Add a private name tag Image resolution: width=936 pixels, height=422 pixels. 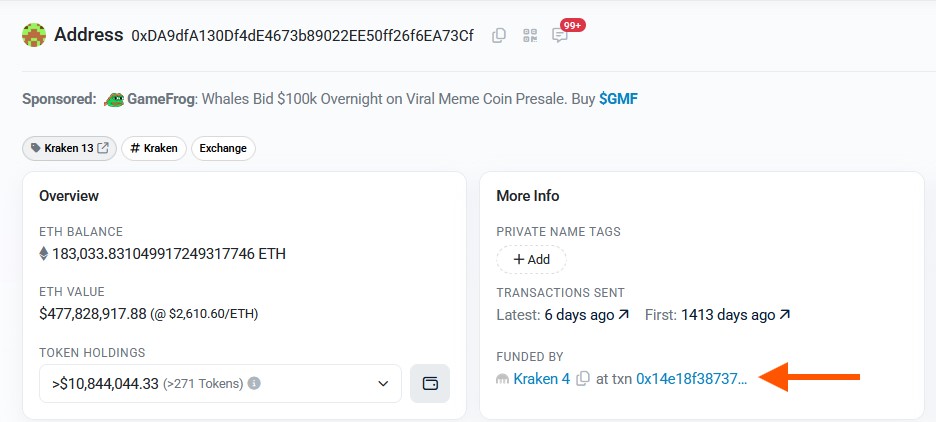click(x=531, y=259)
